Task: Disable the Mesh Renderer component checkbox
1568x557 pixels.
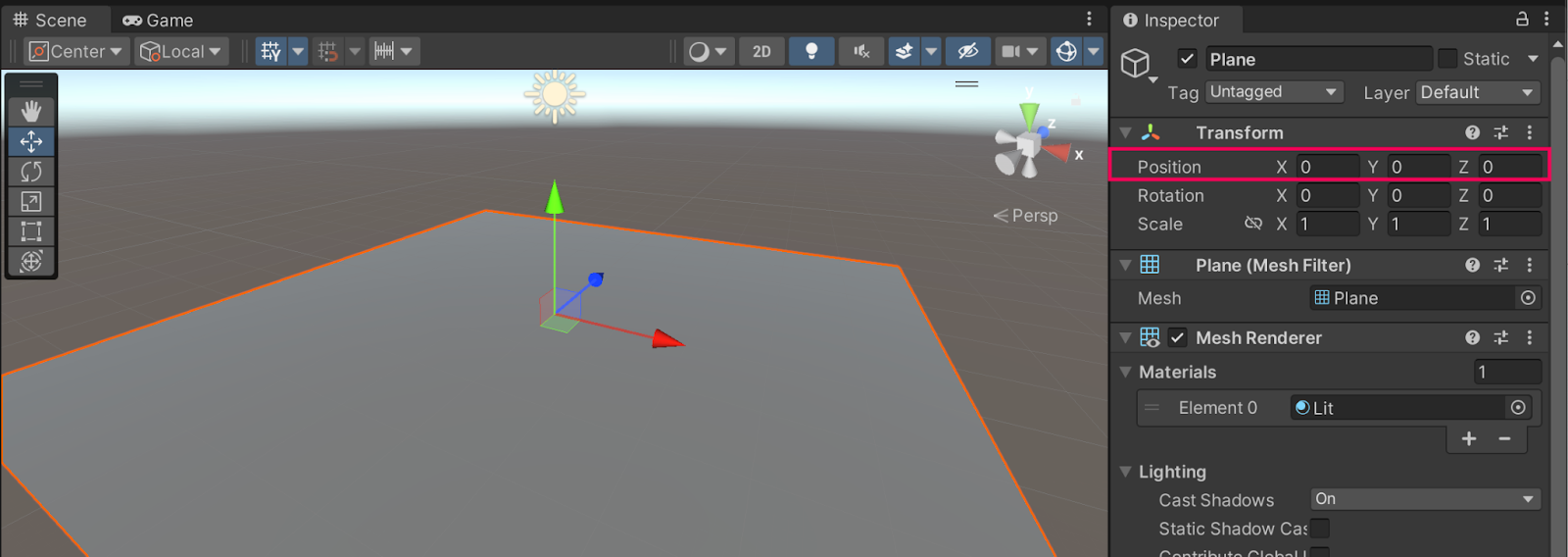Action: coord(1178,337)
